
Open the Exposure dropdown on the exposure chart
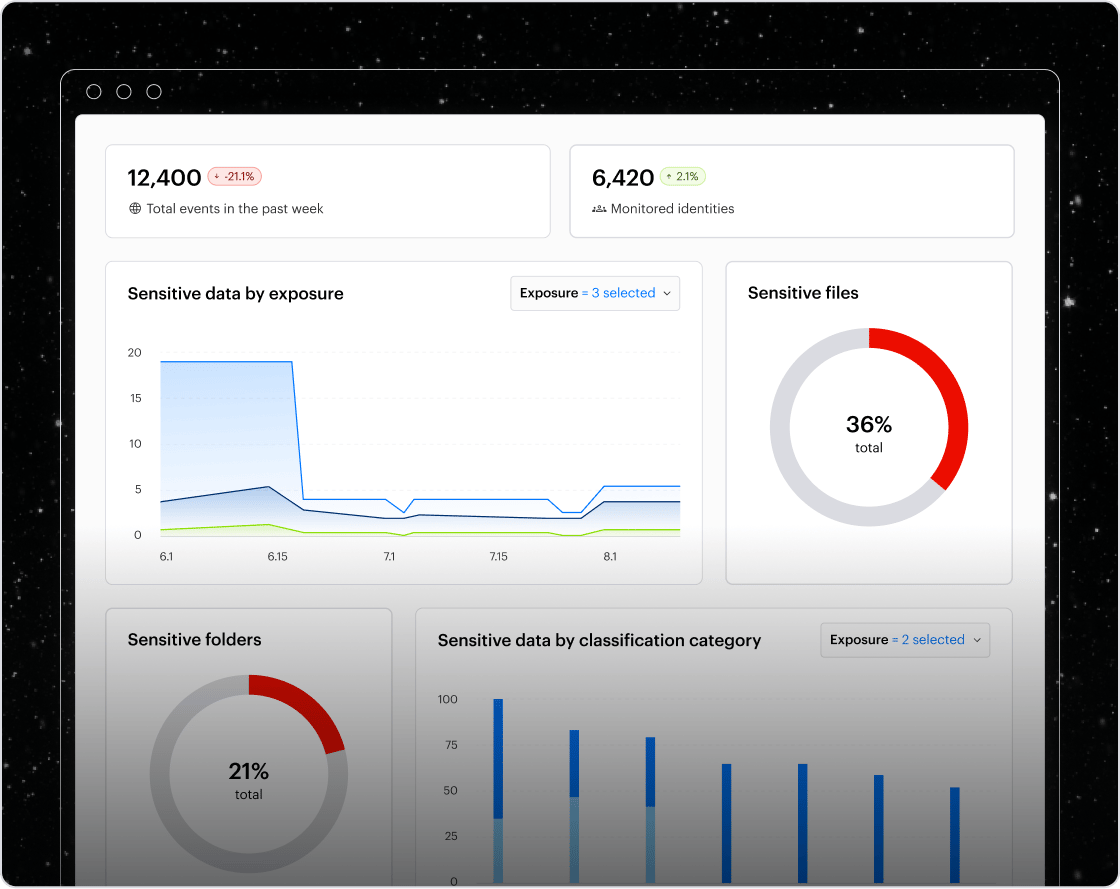point(595,293)
